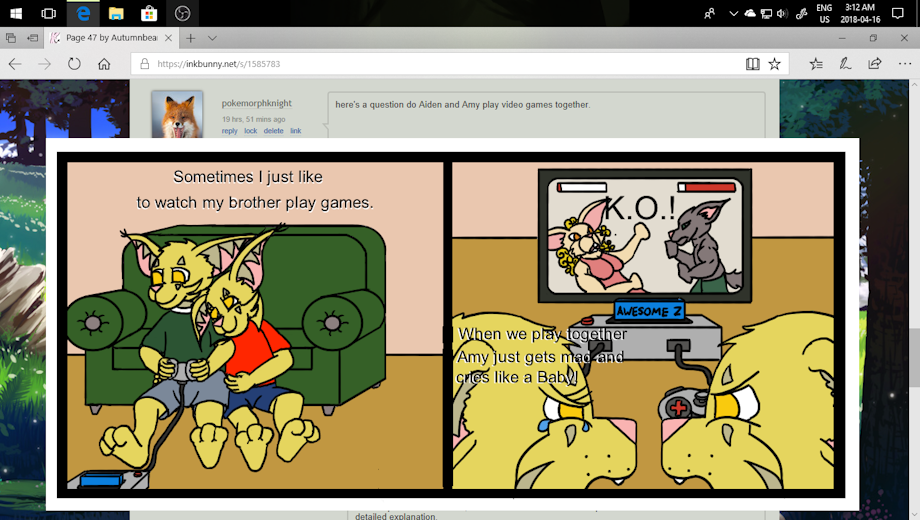Click delete link under the comment

[273, 131]
